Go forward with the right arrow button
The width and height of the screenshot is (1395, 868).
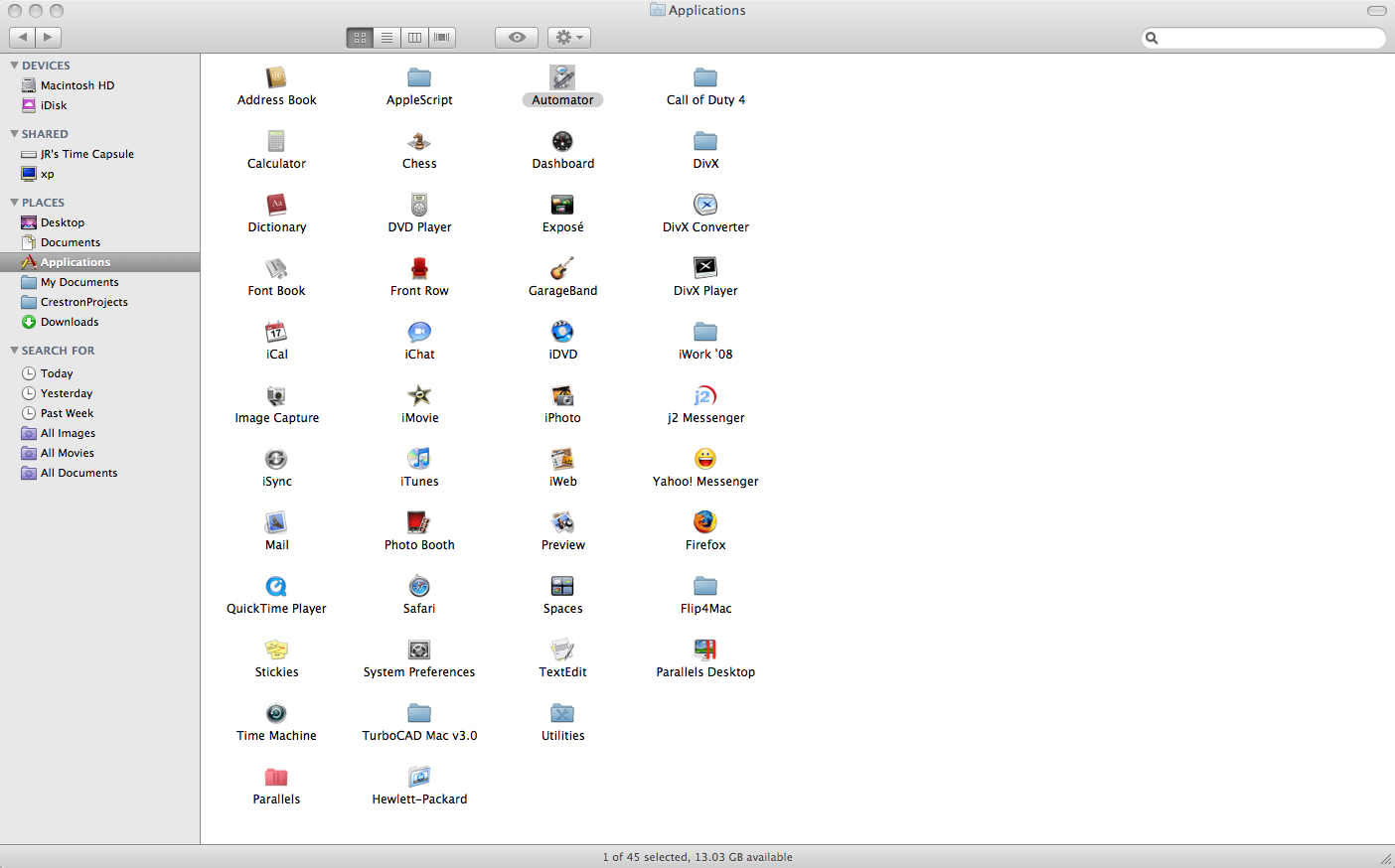[x=49, y=37]
